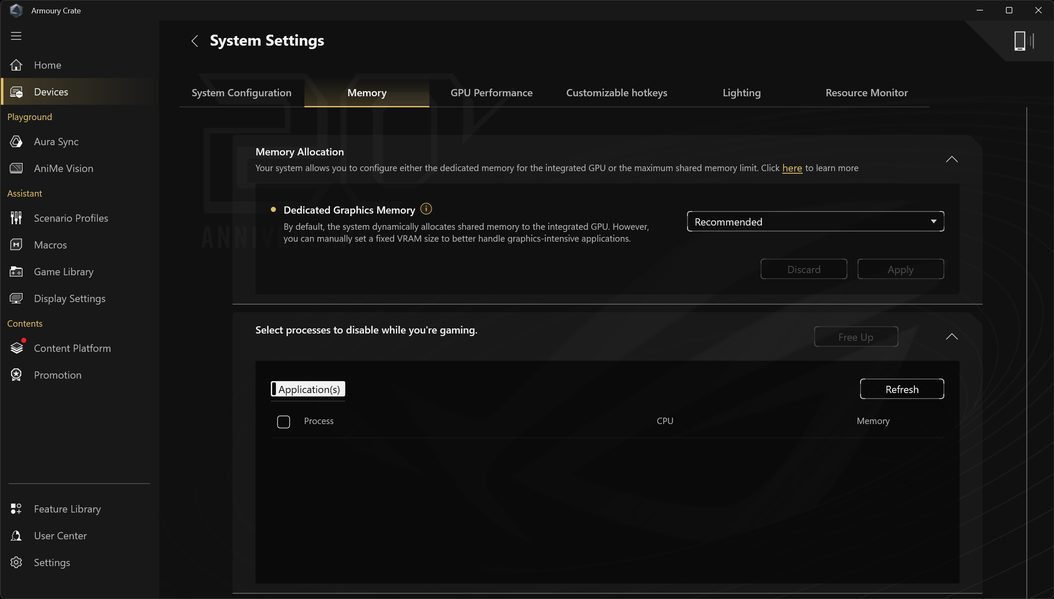1054x599 pixels.
Task: Click the Discard button
Action: coord(803,270)
